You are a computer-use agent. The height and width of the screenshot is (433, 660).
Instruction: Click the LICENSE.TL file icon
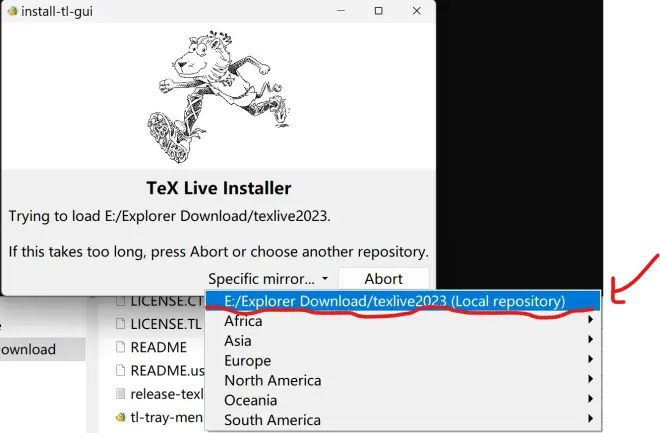coord(120,324)
